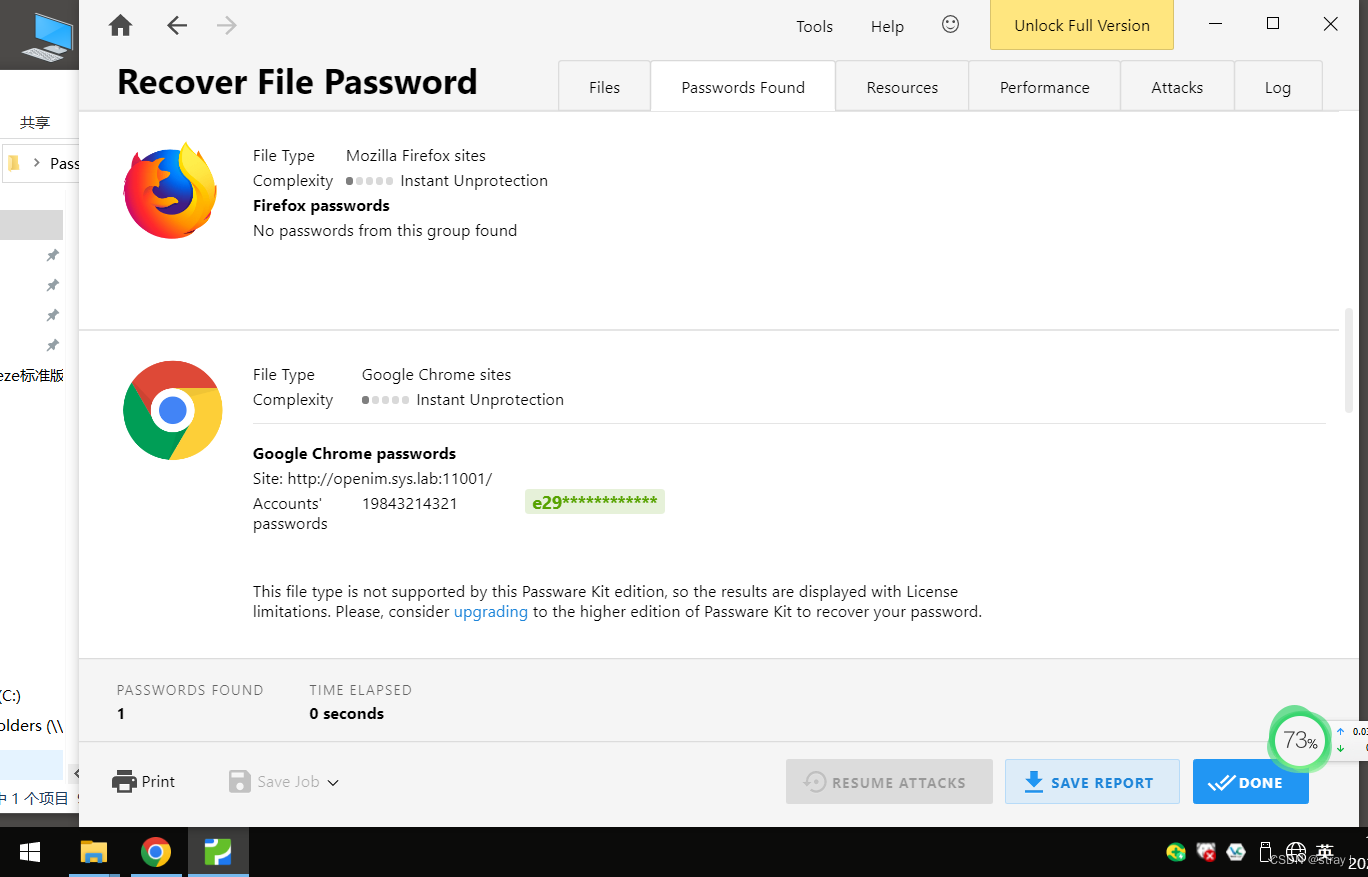Click the Passware Kit taskbar icon

point(218,852)
